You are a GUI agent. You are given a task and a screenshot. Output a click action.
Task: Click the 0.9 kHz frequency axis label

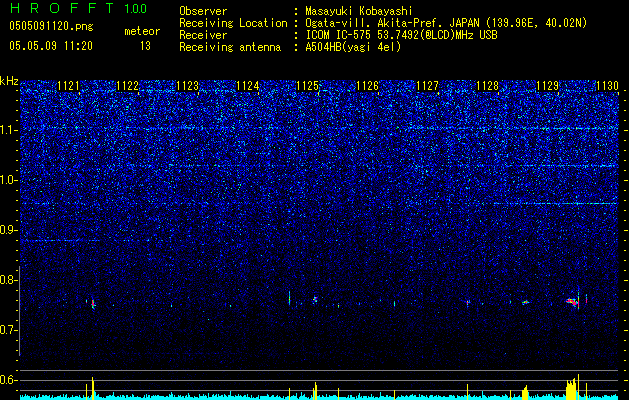[8, 230]
